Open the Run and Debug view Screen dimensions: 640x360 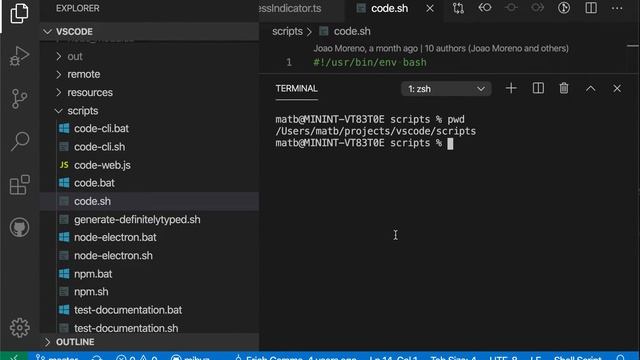[x=19, y=56]
